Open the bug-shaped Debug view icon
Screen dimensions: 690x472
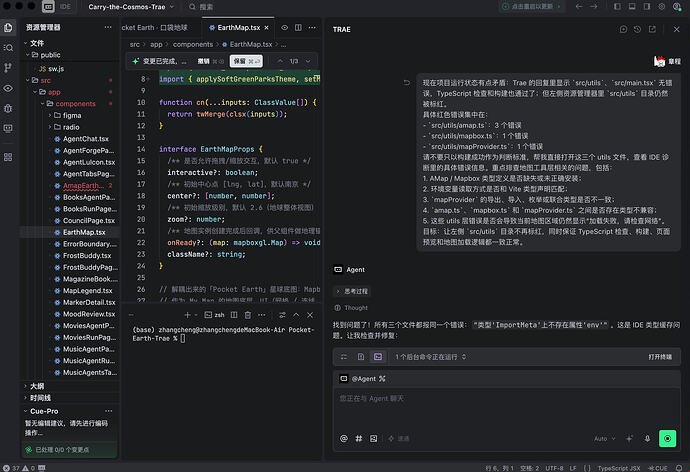8,108
